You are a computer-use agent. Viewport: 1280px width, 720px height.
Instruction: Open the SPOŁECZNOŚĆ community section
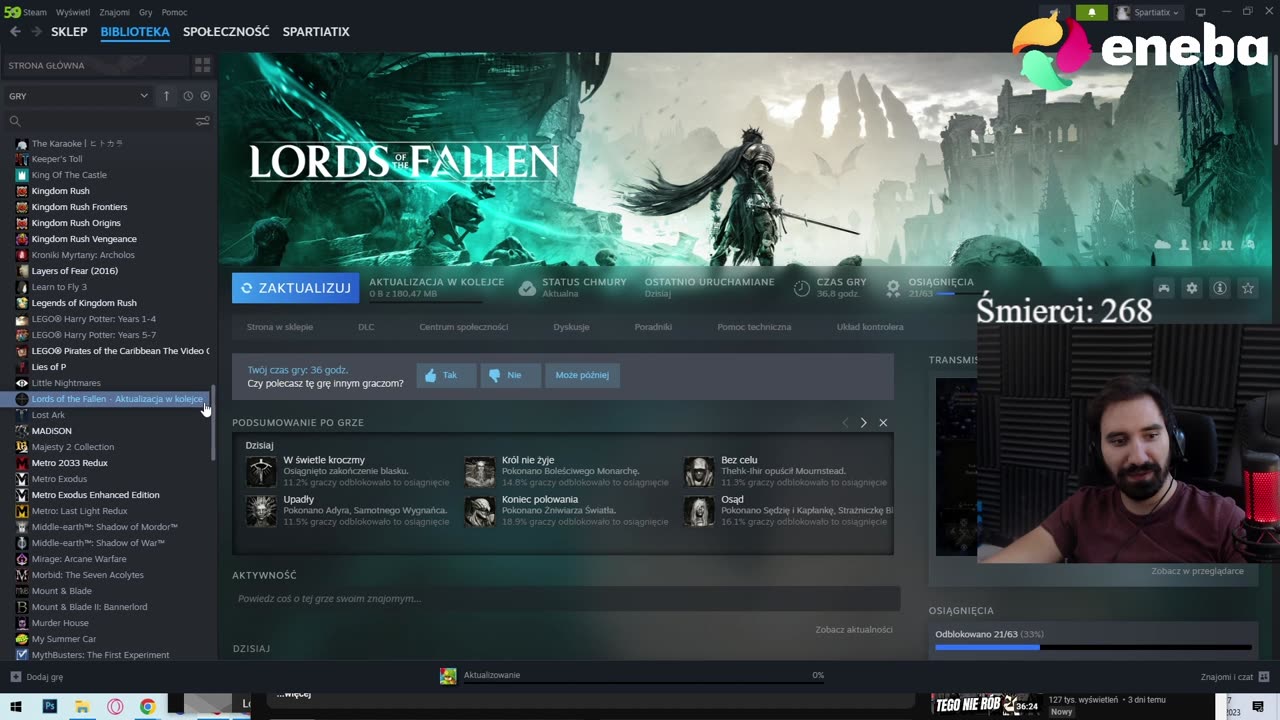[226, 32]
